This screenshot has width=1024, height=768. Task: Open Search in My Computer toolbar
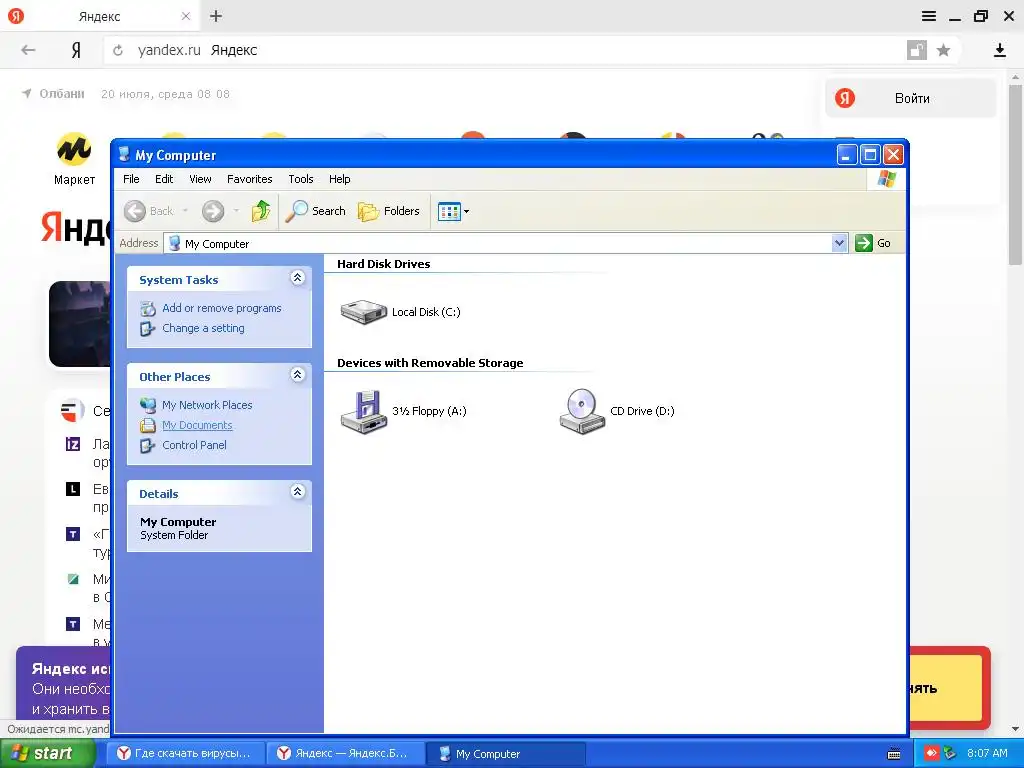click(x=316, y=211)
